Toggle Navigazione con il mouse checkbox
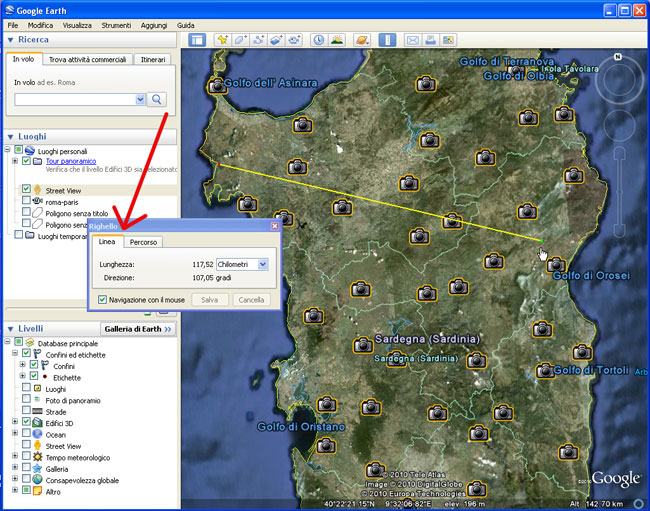 pyautogui.click(x=102, y=300)
